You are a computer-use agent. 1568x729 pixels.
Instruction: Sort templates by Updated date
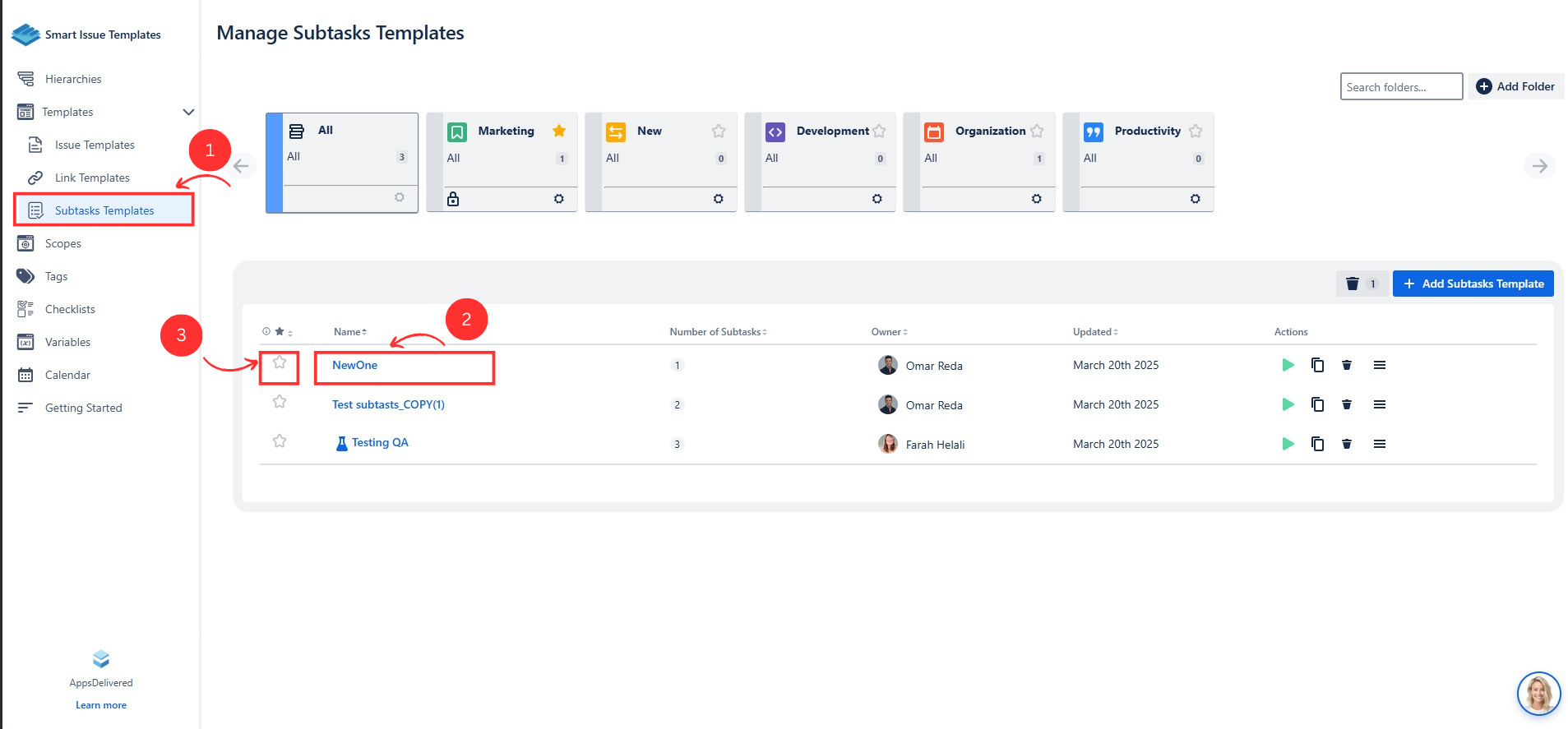[1094, 332]
